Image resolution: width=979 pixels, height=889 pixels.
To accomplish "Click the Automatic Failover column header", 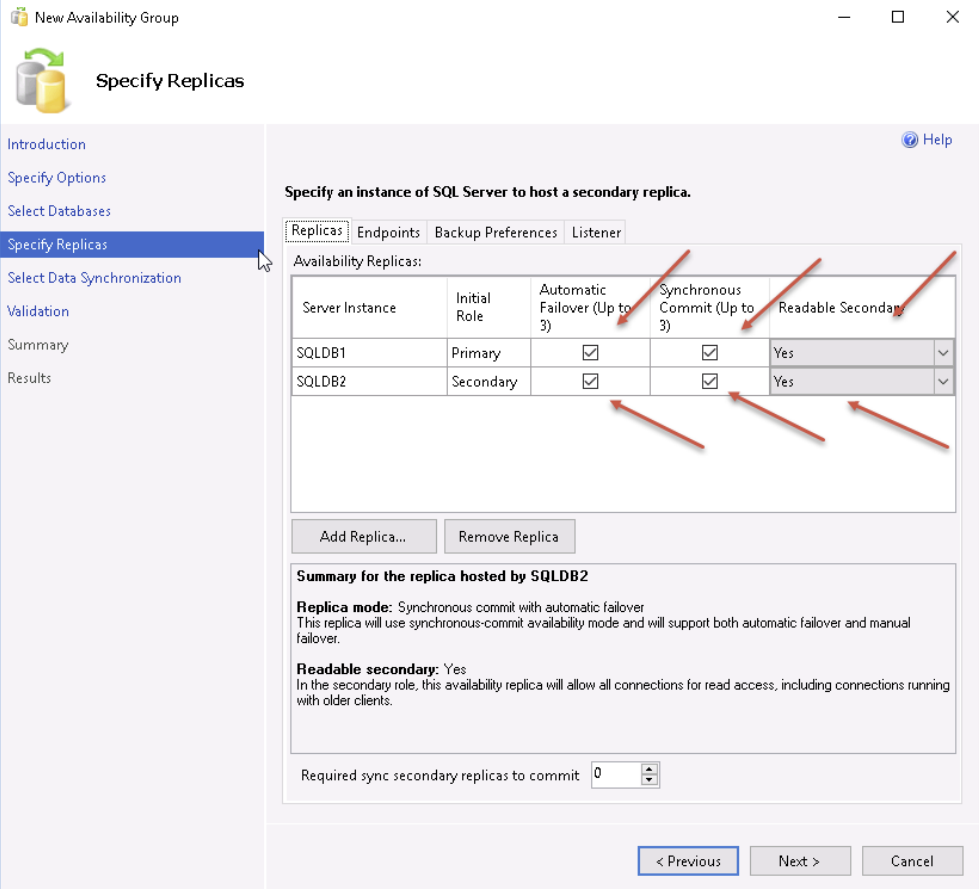I will coord(590,308).
